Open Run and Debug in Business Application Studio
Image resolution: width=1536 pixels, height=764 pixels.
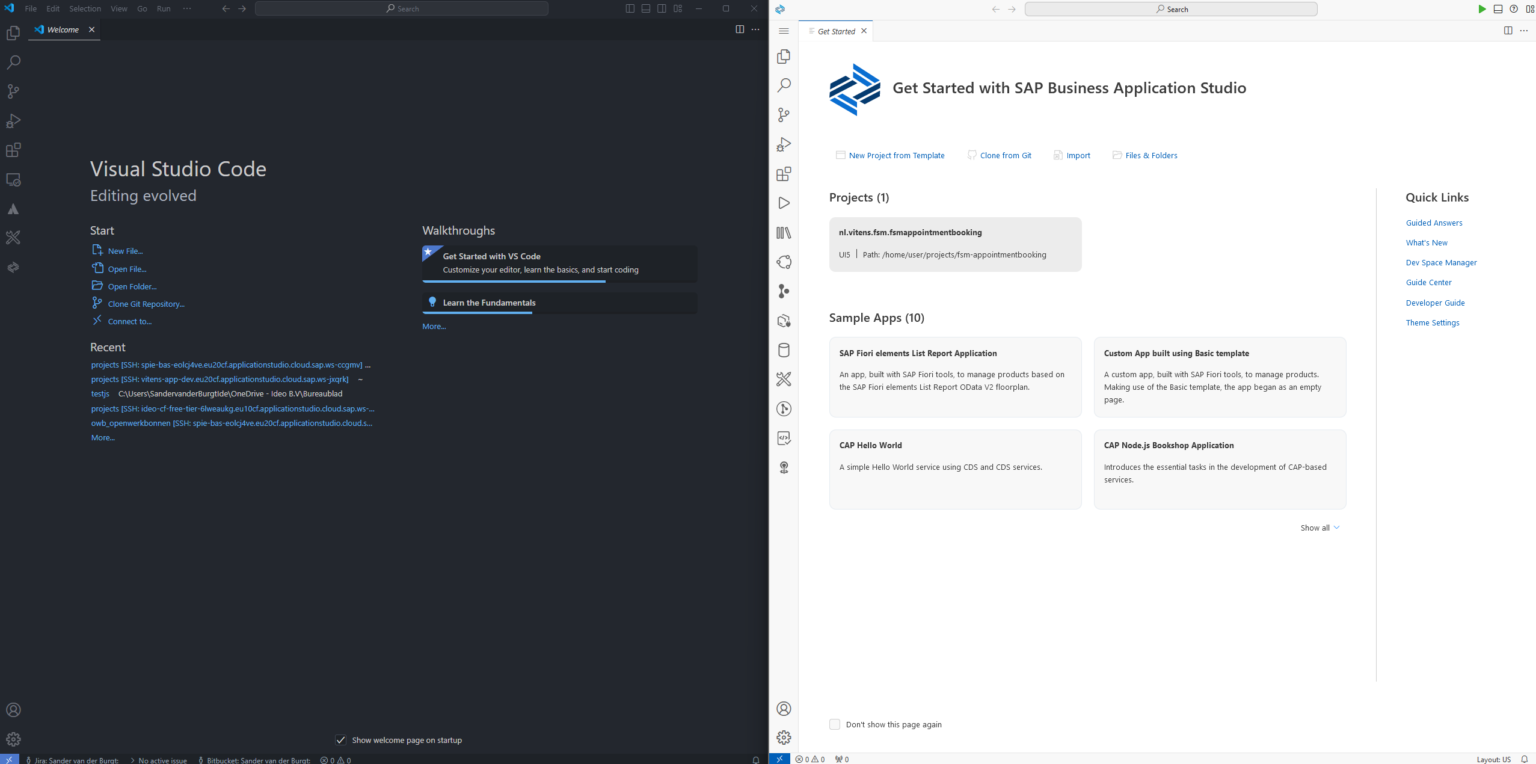pos(784,144)
